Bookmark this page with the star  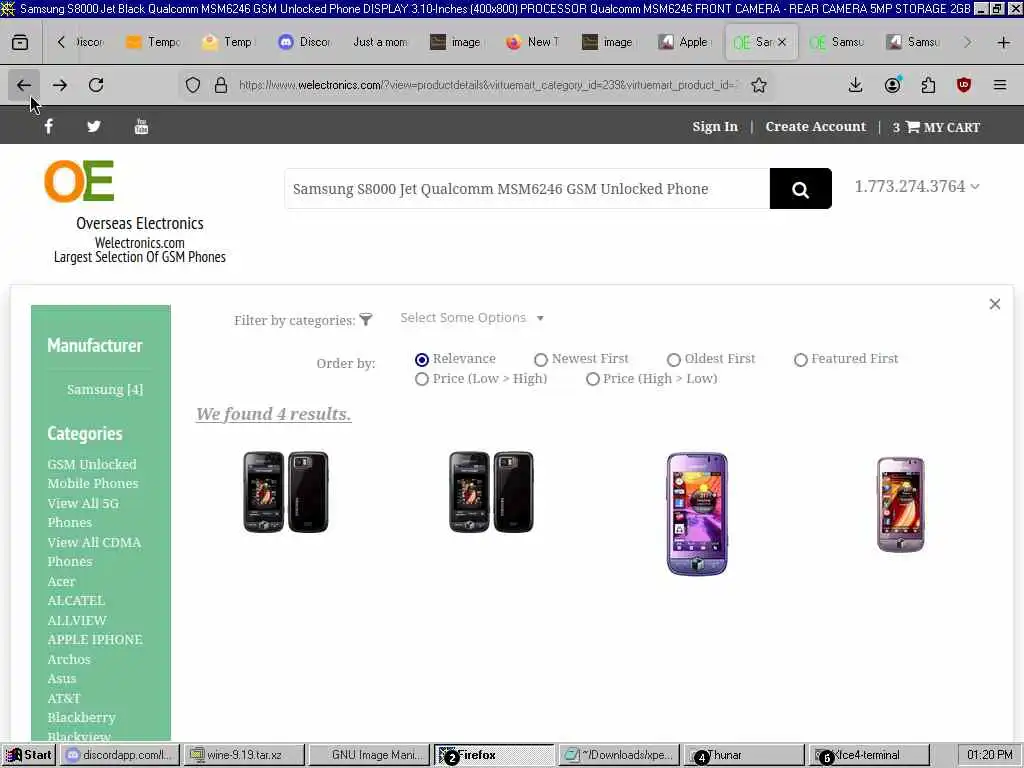758,85
